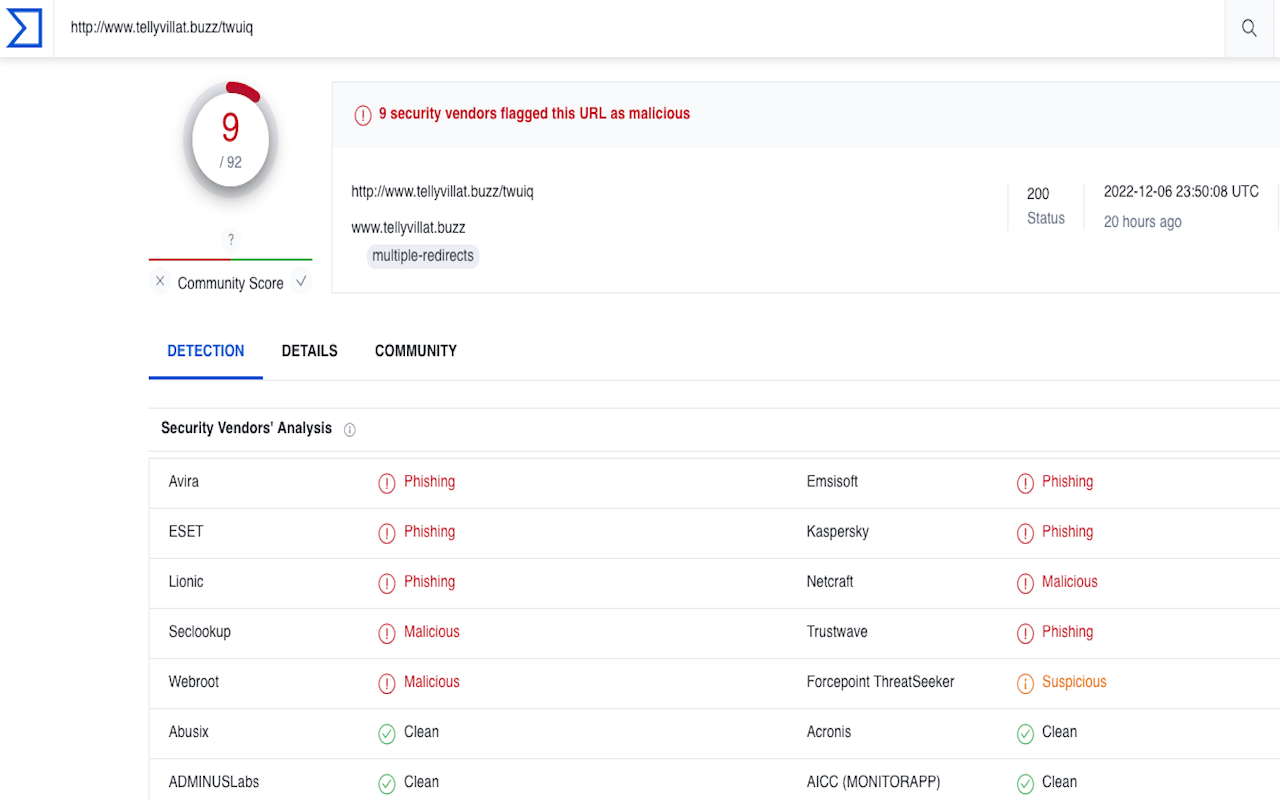Click the Avira phishing warning icon

[387, 483]
